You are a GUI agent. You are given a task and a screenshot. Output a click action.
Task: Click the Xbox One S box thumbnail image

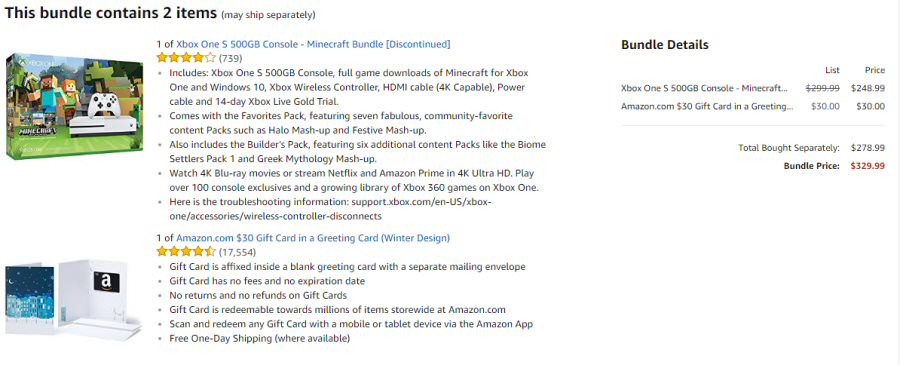(74, 106)
